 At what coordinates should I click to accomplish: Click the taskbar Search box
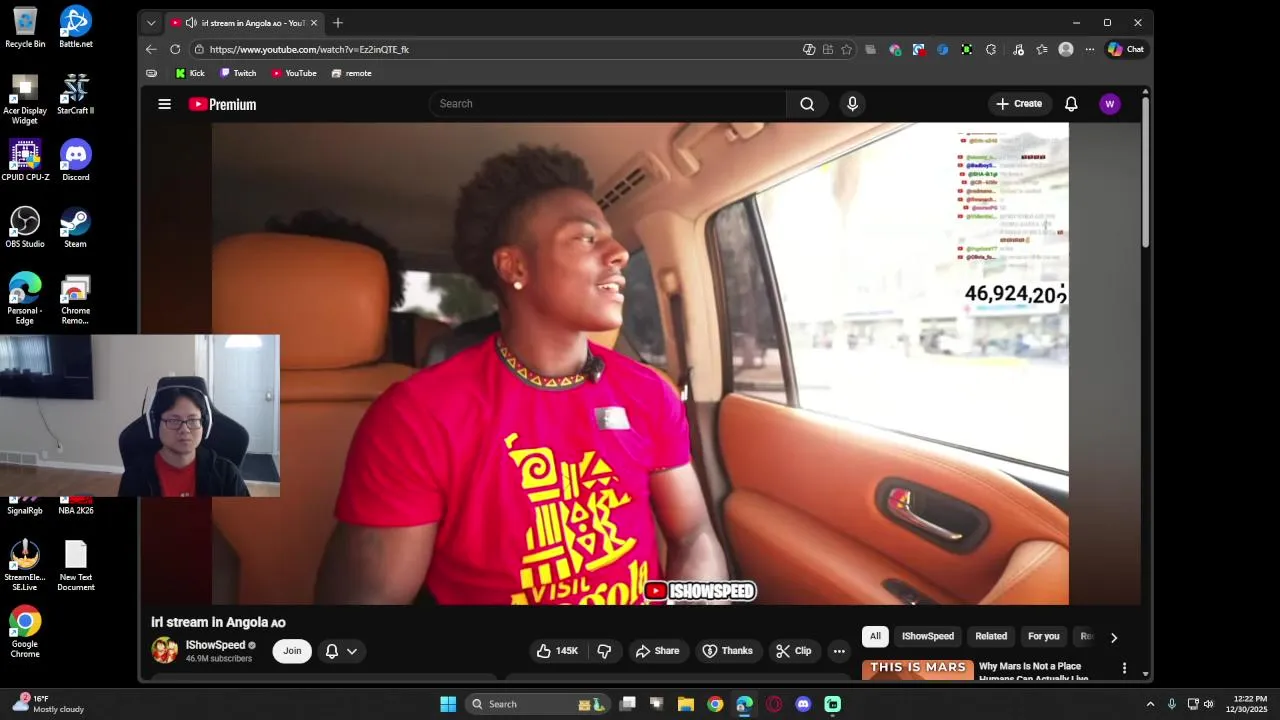(x=537, y=704)
